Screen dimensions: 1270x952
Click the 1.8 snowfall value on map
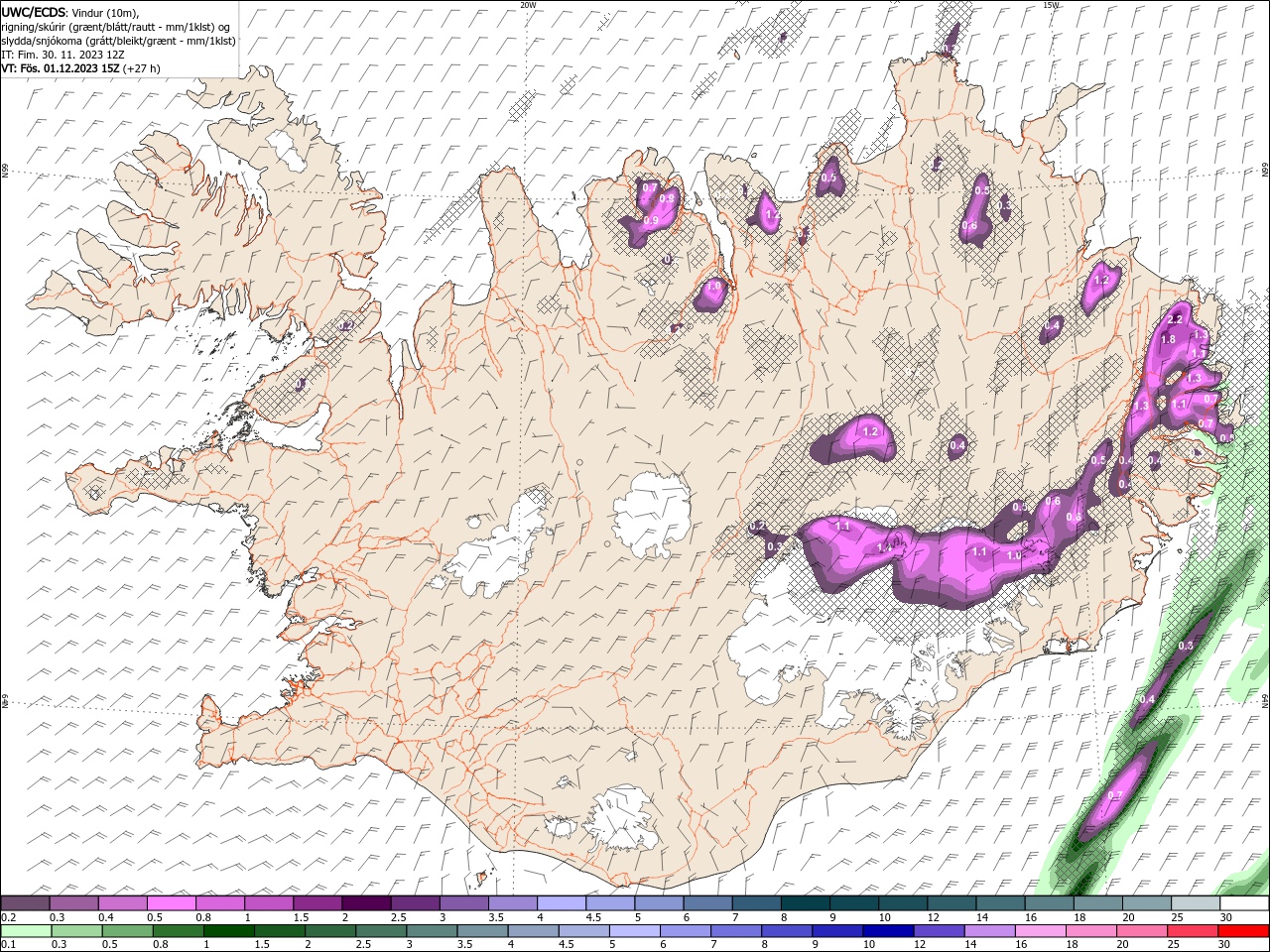[1168, 339]
